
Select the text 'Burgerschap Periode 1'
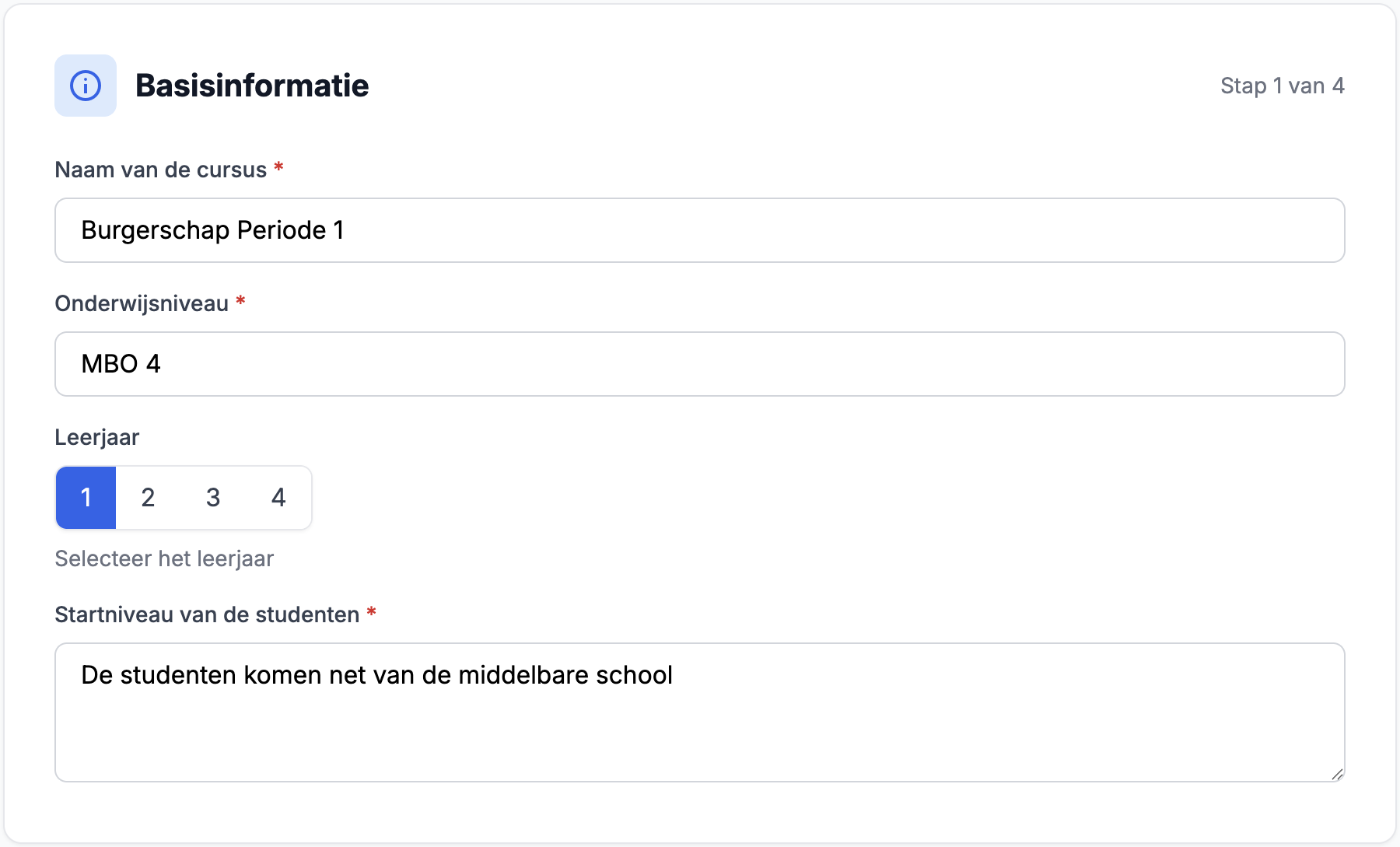(x=213, y=229)
